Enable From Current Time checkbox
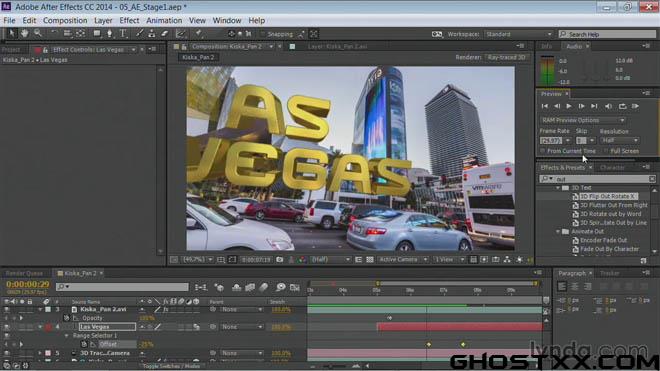The width and height of the screenshot is (660, 371). click(x=543, y=151)
